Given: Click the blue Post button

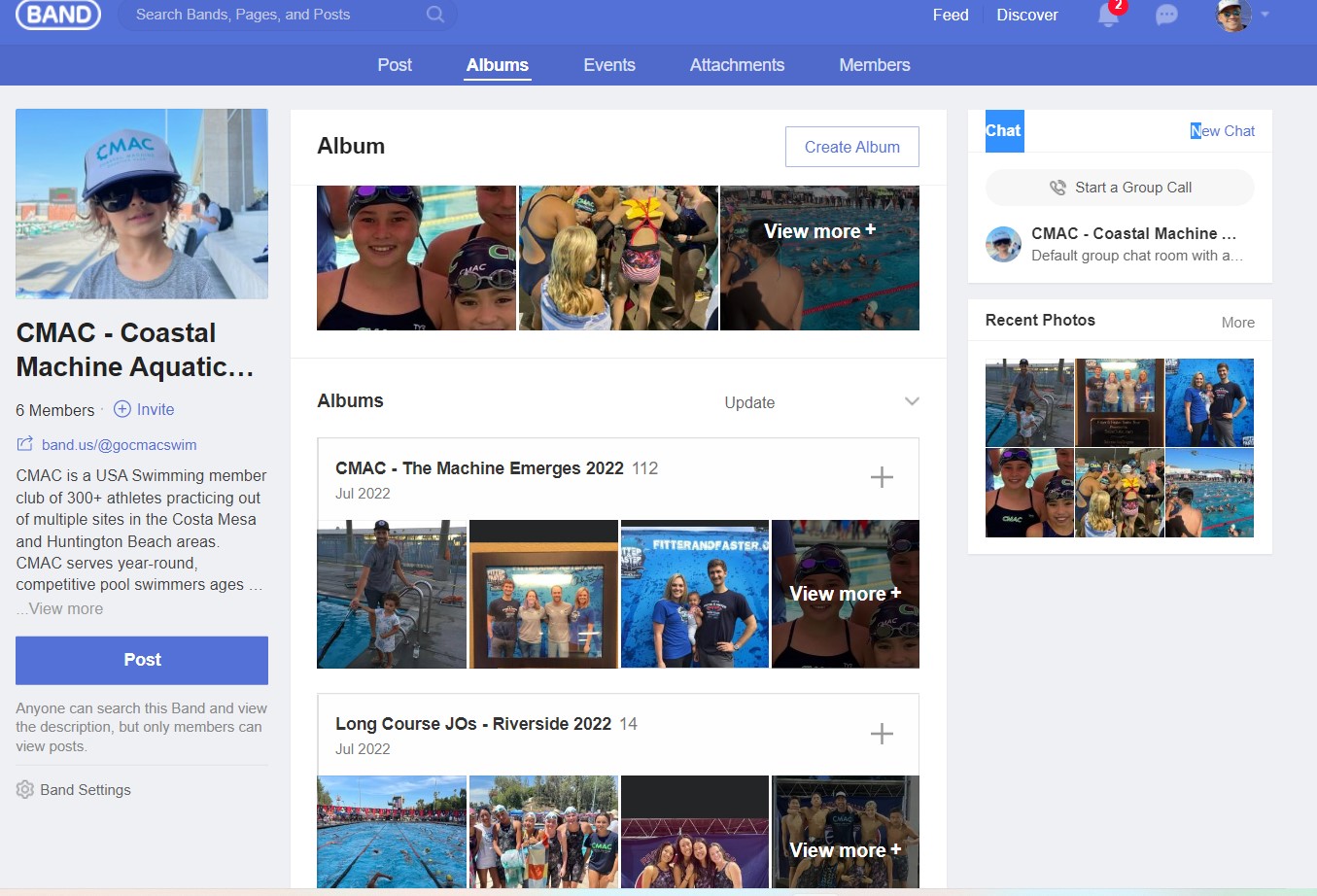Looking at the screenshot, I should pyautogui.click(x=142, y=660).
